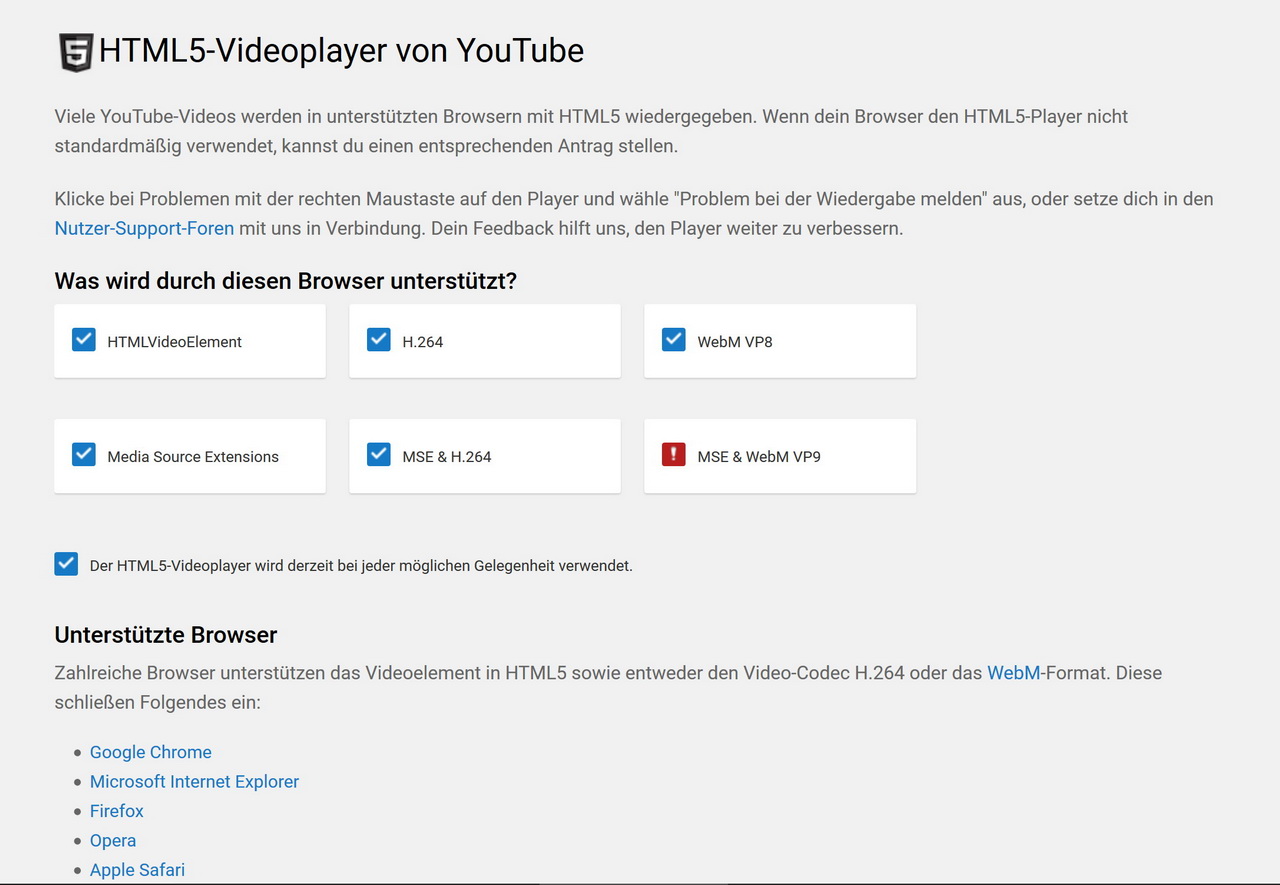This screenshot has width=1280, height=885.
Task: Click the HTMLVideoElement label text
Action: point(175,342)
